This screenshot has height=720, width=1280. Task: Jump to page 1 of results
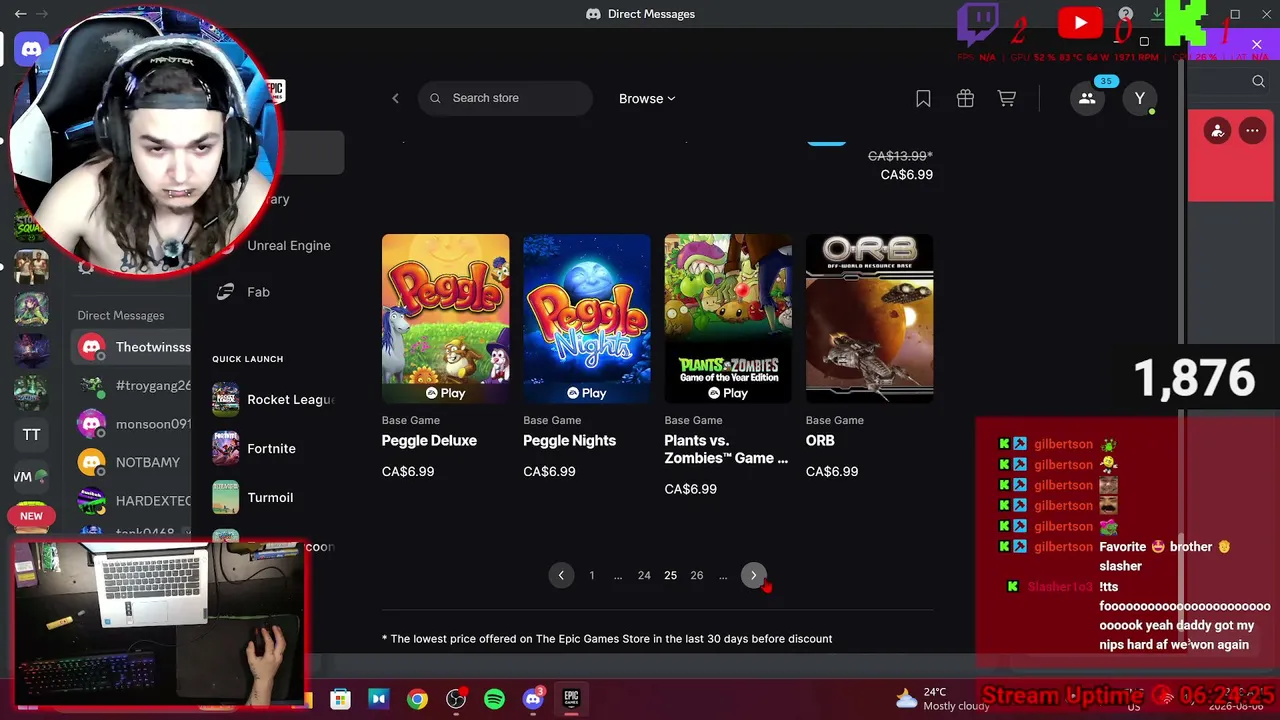(x=592, y=575)
